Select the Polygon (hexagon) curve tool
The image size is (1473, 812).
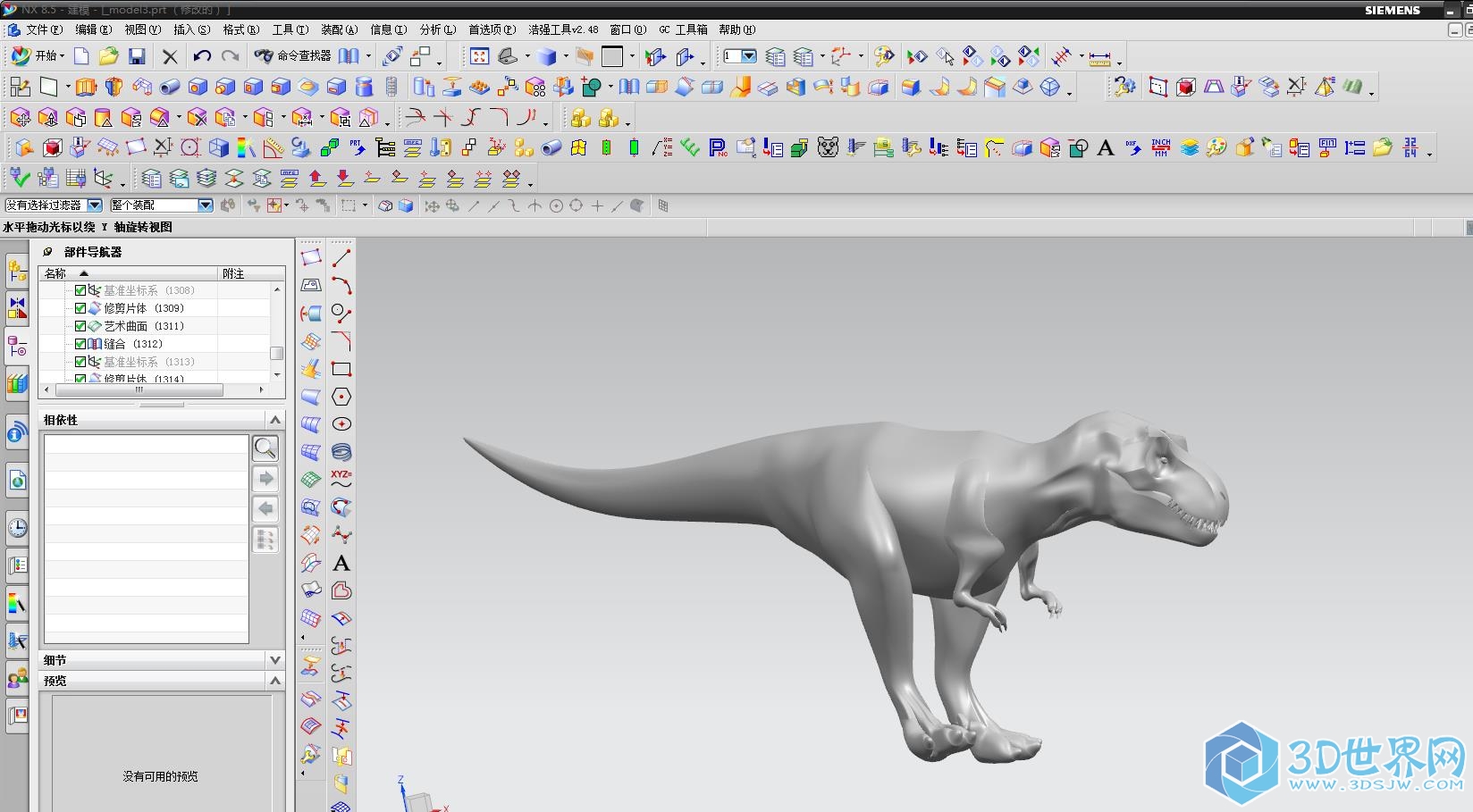click(x=341, y=397)
